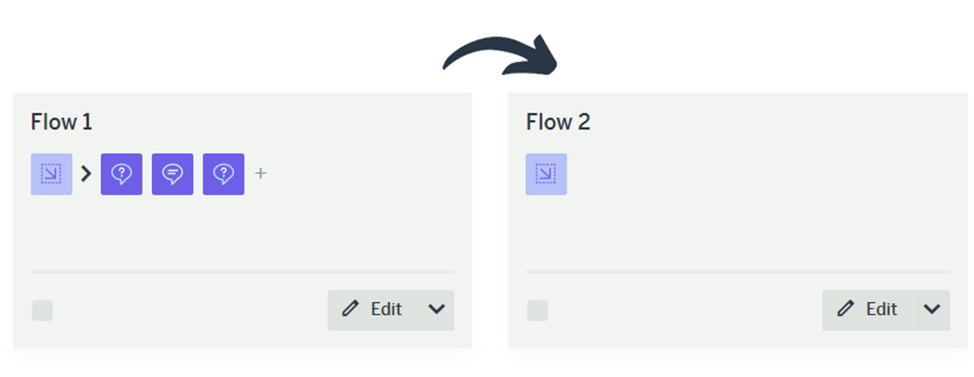
Task: Tick the Flow 2 selection checkbox
Action: pyautogui.click(x=537, y=311)
